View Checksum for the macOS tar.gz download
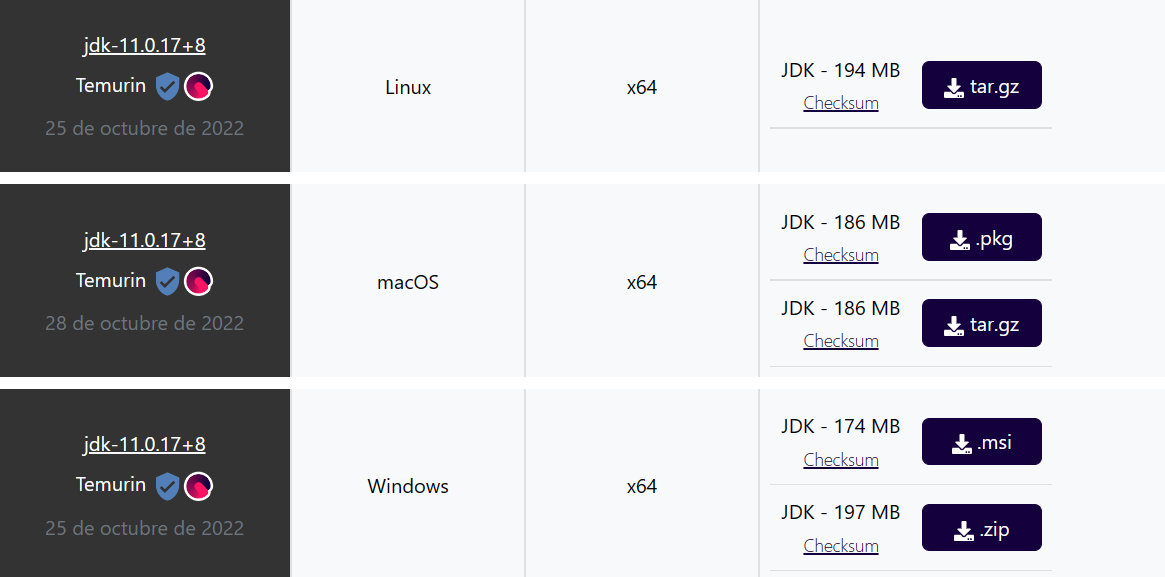Image resolution: width=1165 pixels, height=577 pixels. coord(841,341)
